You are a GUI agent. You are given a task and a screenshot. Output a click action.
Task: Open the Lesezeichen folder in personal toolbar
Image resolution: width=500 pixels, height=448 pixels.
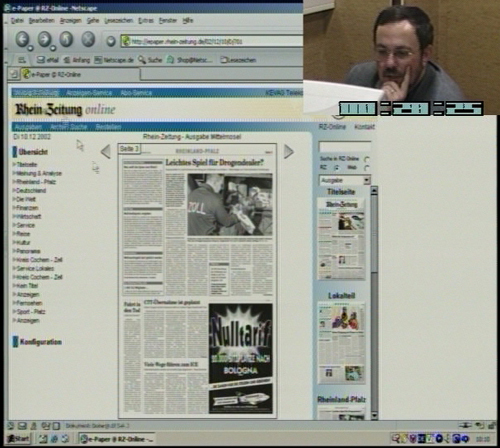pyautogui.click(x=238, y=60)
